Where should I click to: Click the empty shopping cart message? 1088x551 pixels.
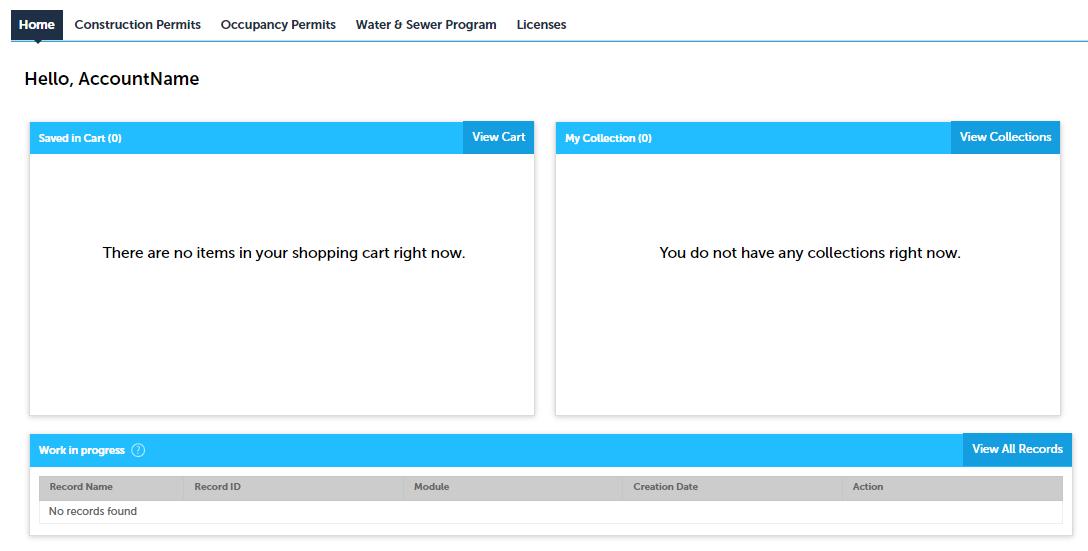pyautogui.click(x=284, y=253)
